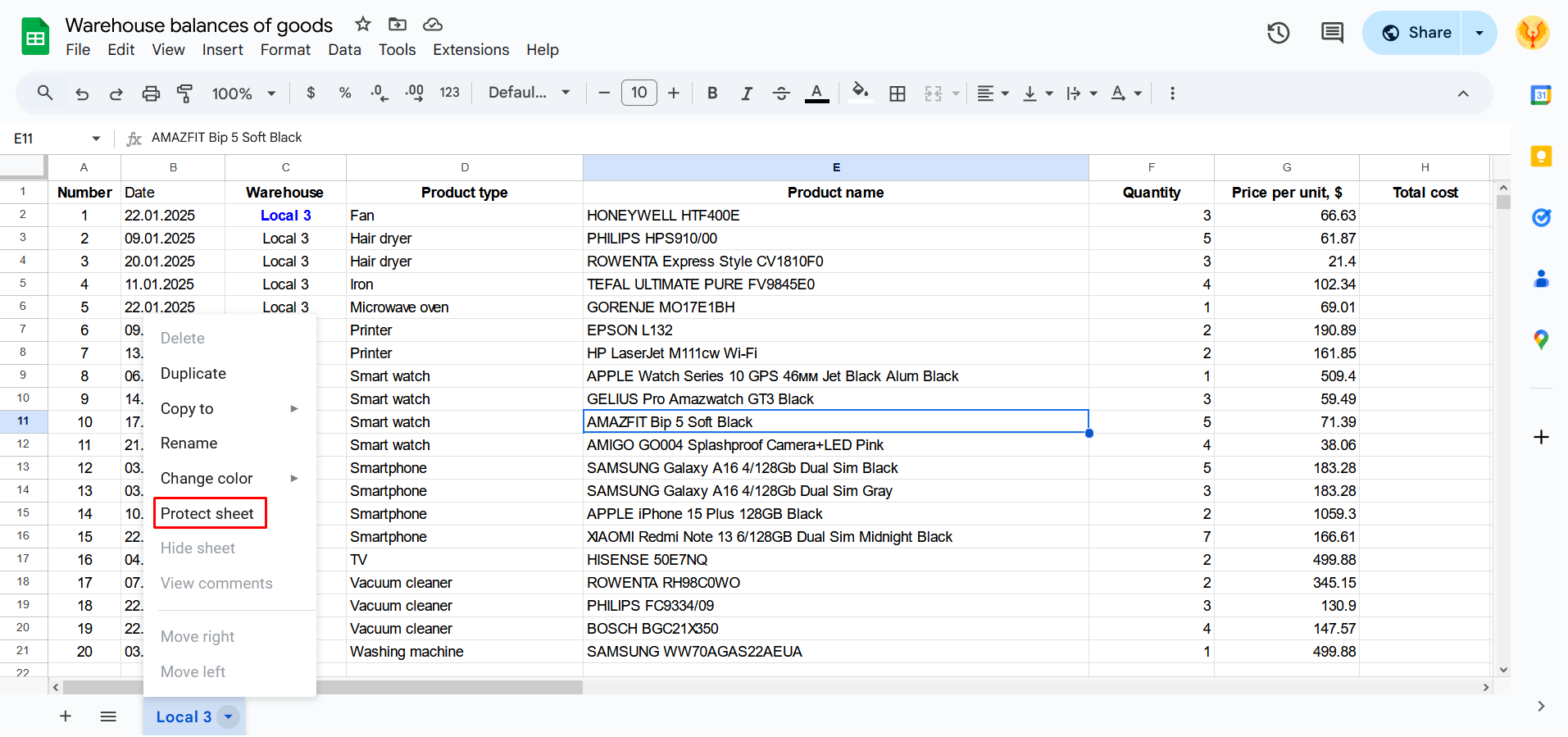Open the Google account avatar
The image size is (1568, 737).
(x=1532, y=33)
